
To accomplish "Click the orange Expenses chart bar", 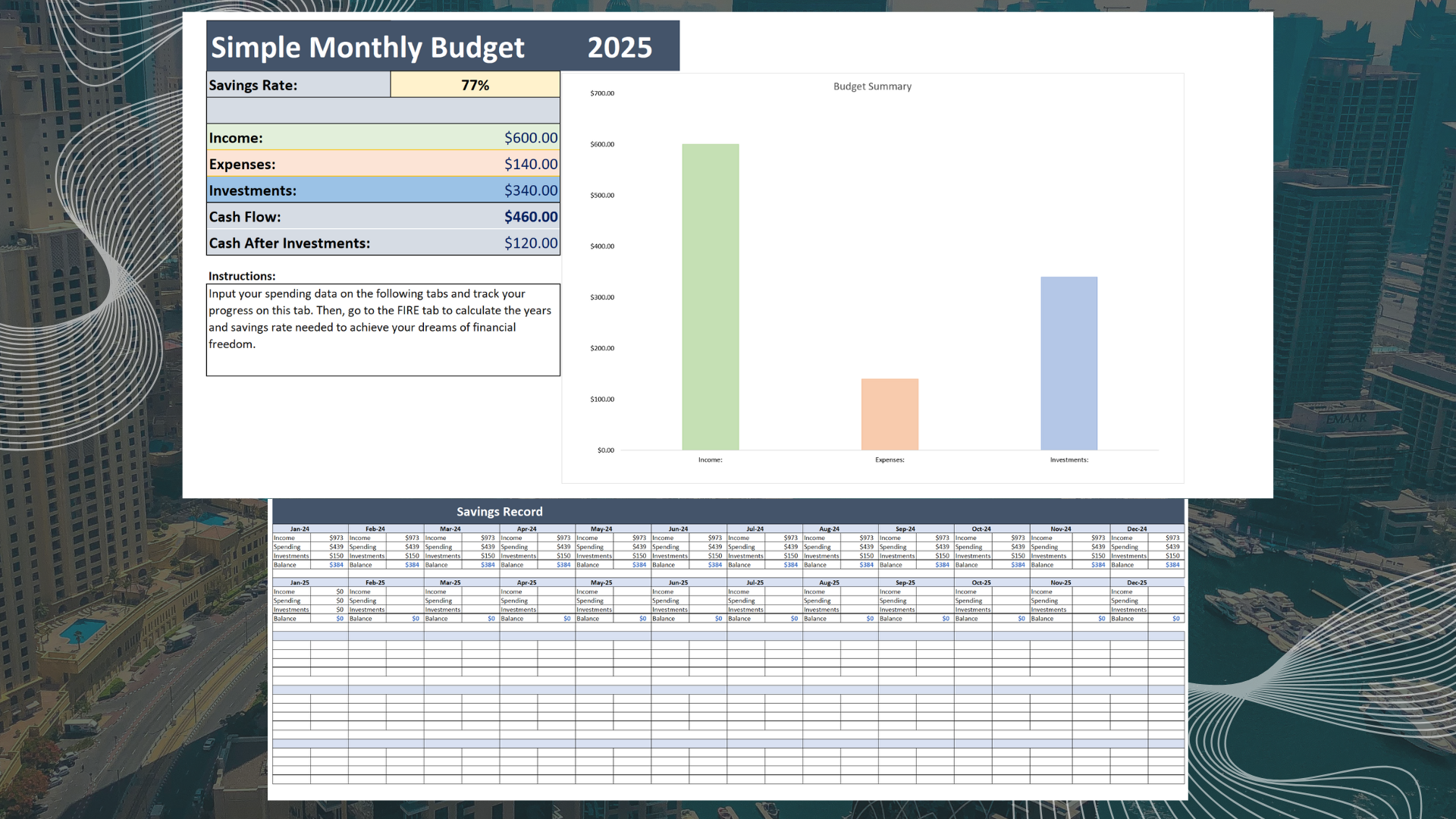I will tap(890, 414).
